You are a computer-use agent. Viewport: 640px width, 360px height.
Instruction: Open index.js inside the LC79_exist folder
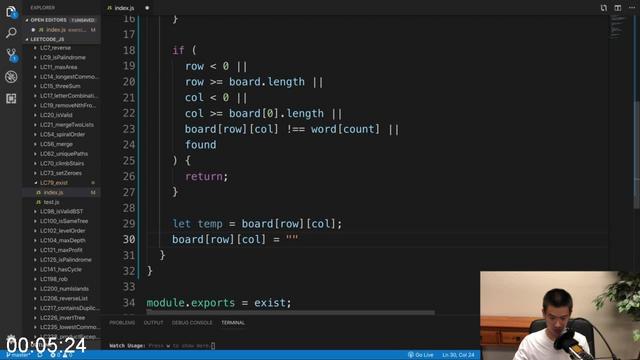(x=53, y=192)
